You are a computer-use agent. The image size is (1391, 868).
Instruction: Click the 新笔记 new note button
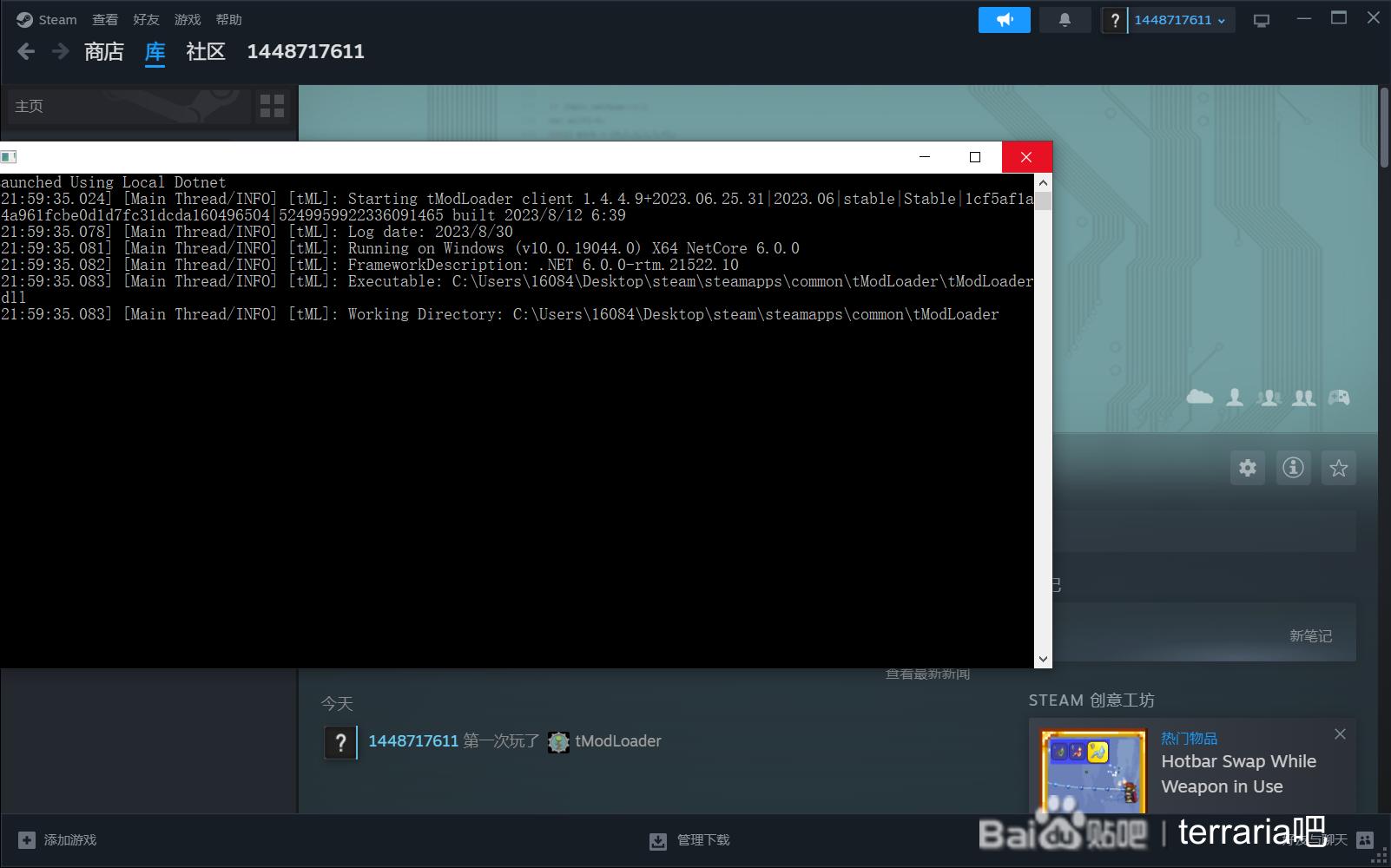pyautogui.click(x=1310, y=636)
